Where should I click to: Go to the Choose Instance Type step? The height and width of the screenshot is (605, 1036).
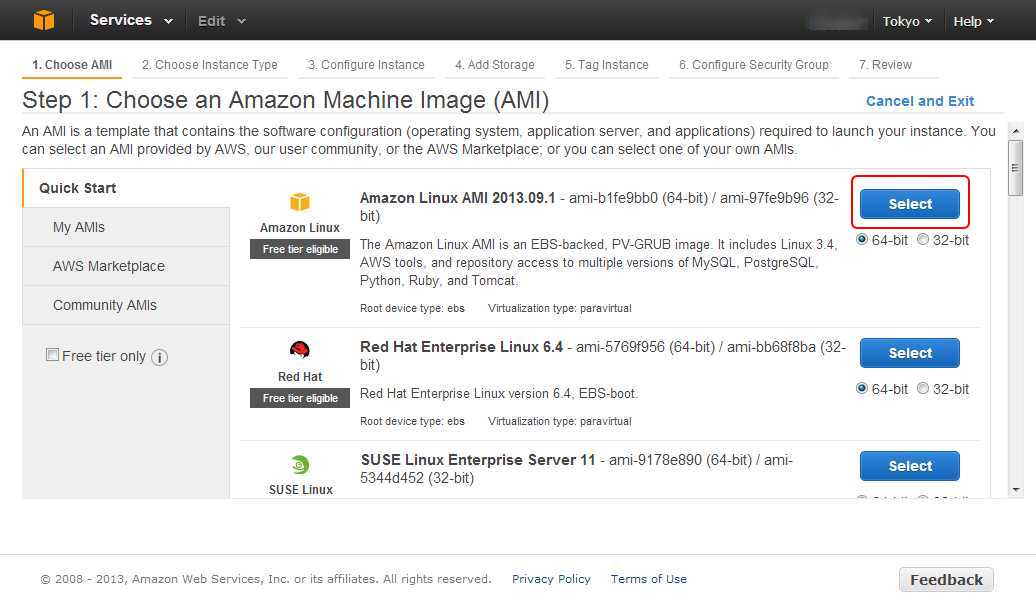(x=209, y=65)
